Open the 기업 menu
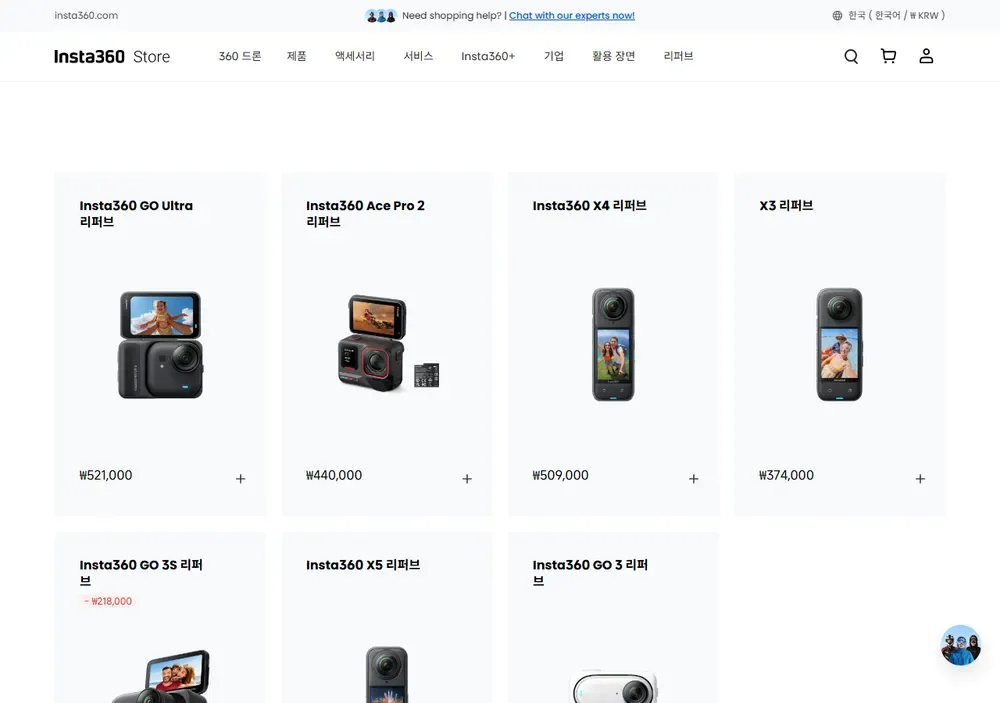The image size is (1000, 703). [554, 56]
